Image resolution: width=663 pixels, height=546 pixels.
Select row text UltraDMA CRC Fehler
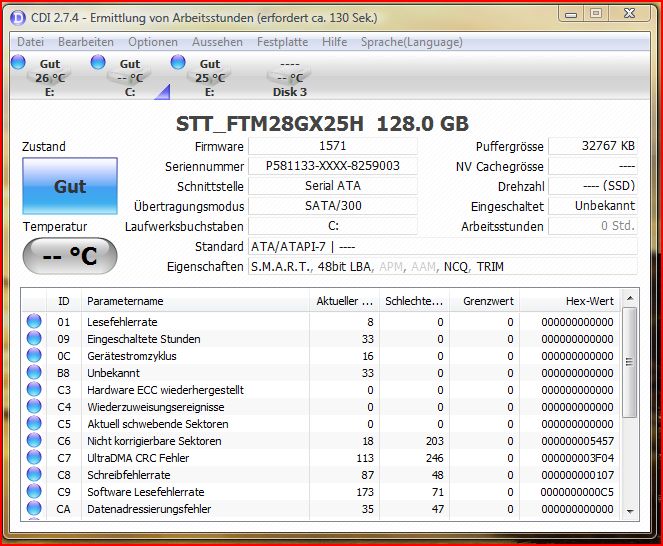pos(138,458)
